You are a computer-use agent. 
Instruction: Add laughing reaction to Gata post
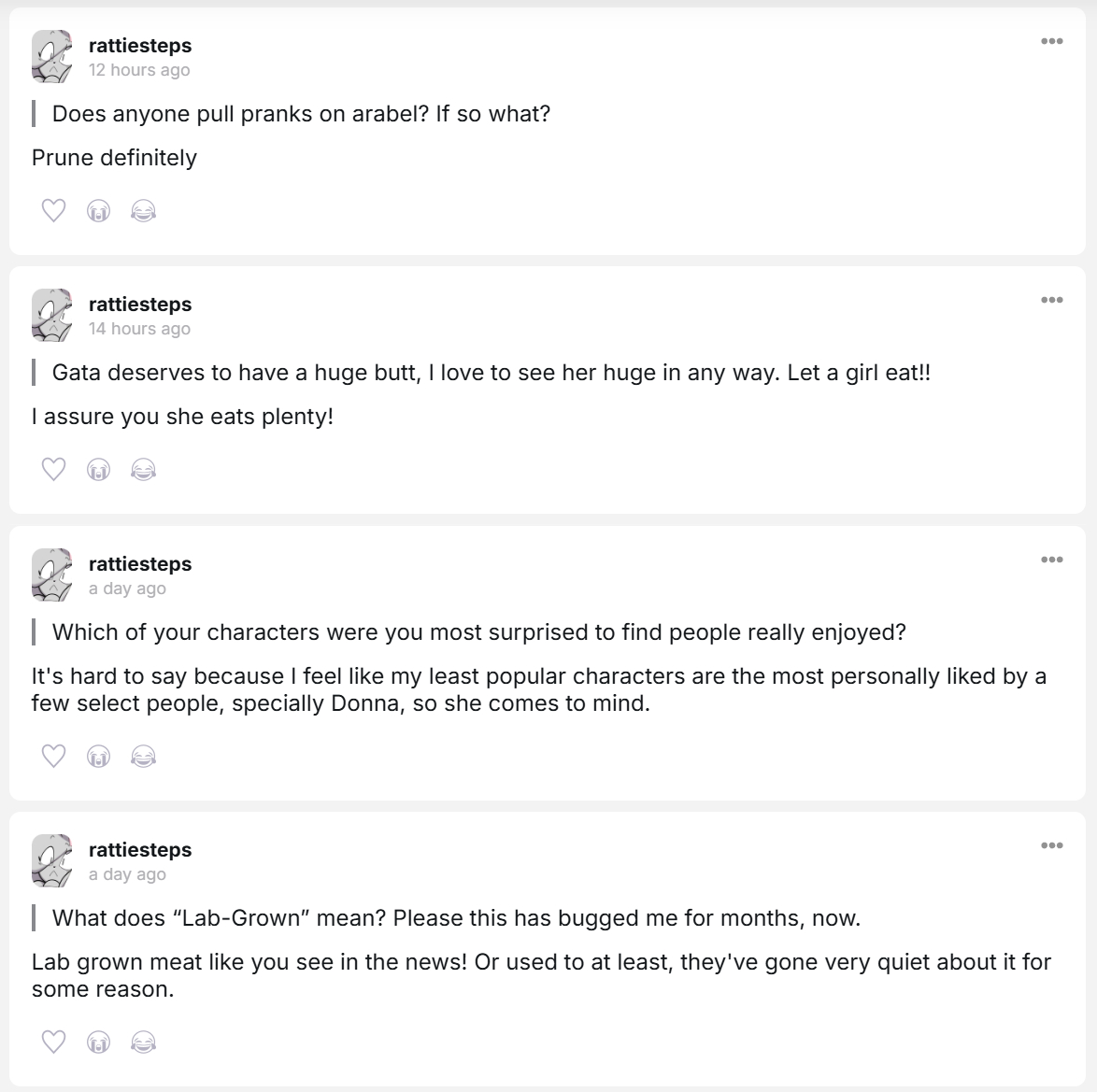[143, 469]
